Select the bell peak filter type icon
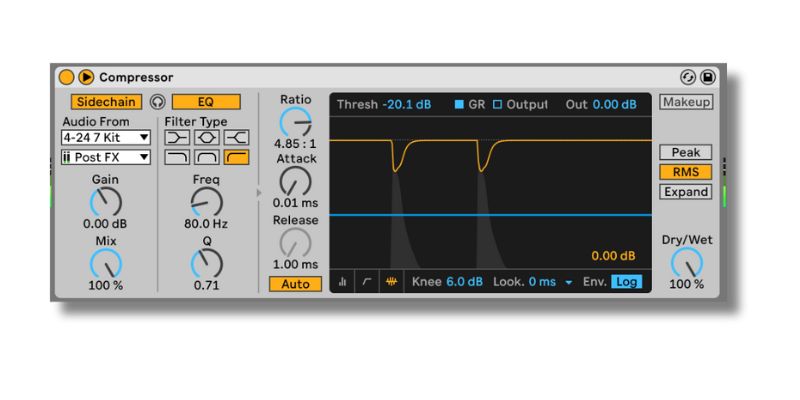 click(207, 137)
